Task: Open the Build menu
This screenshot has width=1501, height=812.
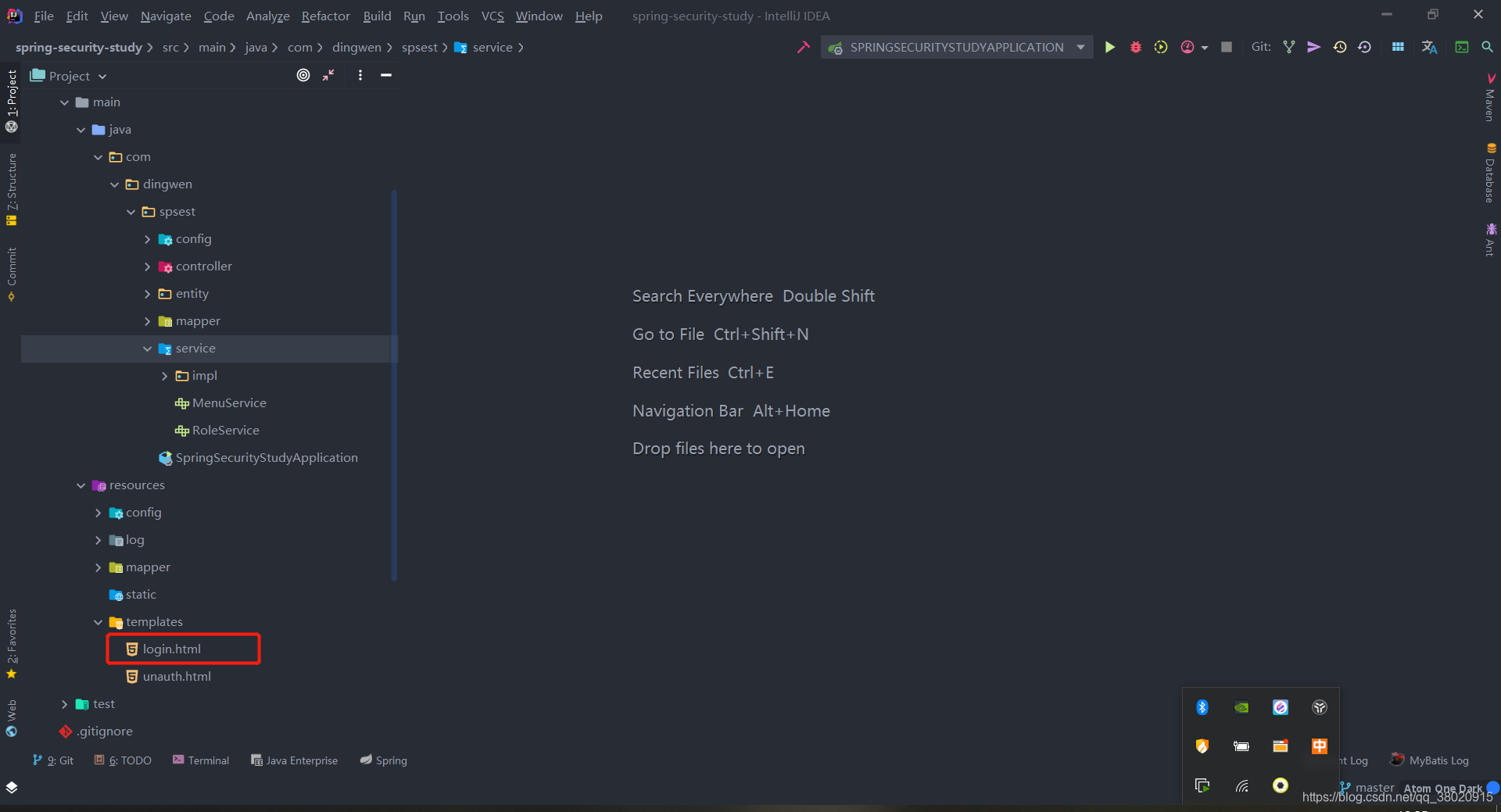Action: click(377, 16)
